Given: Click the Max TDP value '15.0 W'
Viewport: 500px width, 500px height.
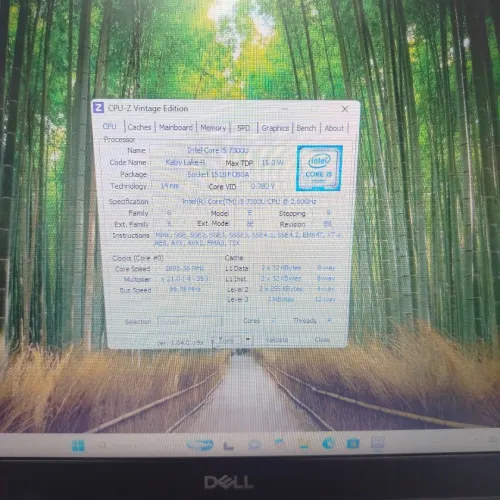Looking at the screenshot, I should tap(272, 163).
